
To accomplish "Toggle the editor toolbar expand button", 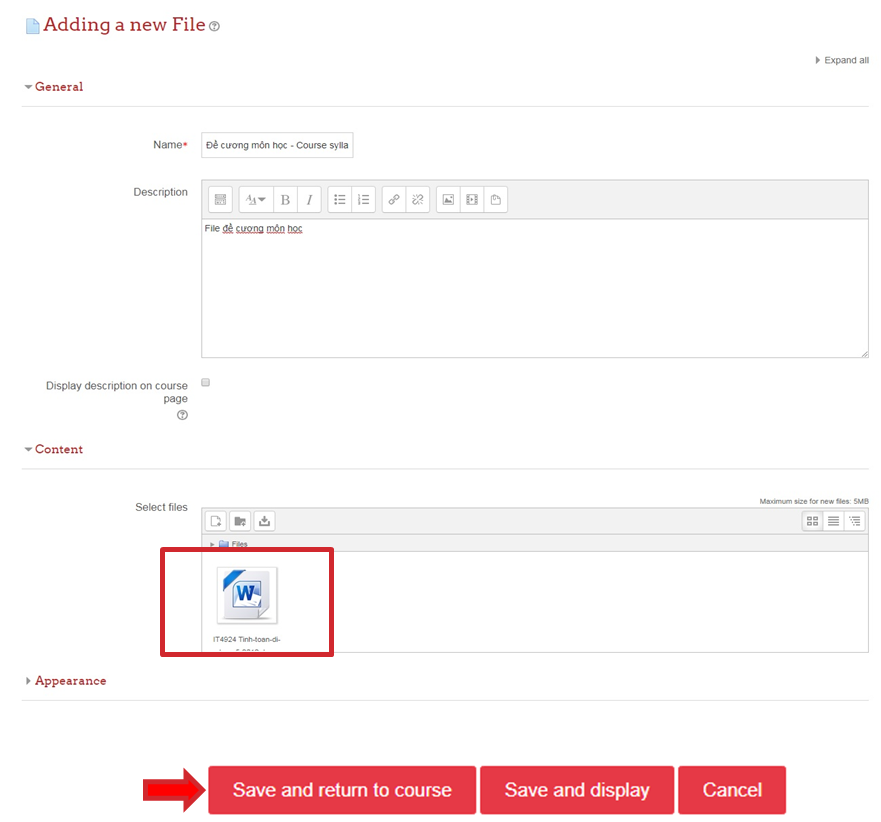I will pos(220,200).
